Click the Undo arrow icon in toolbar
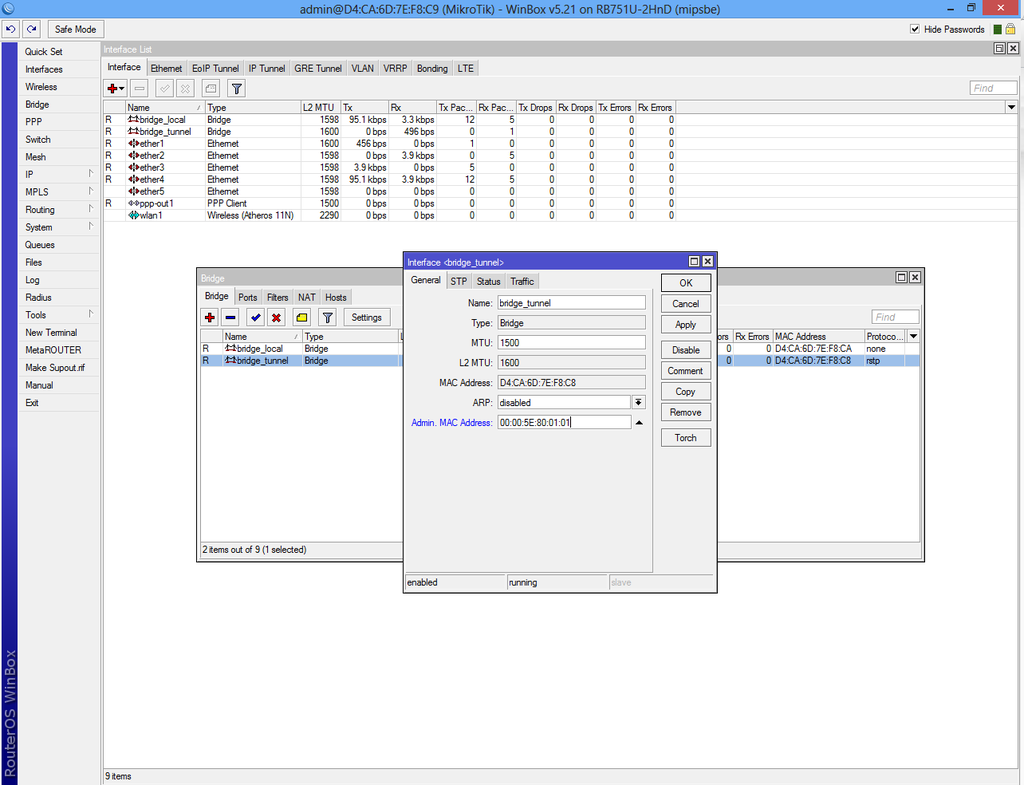This screenshot has width=1024, height=785. pos(12,29)
